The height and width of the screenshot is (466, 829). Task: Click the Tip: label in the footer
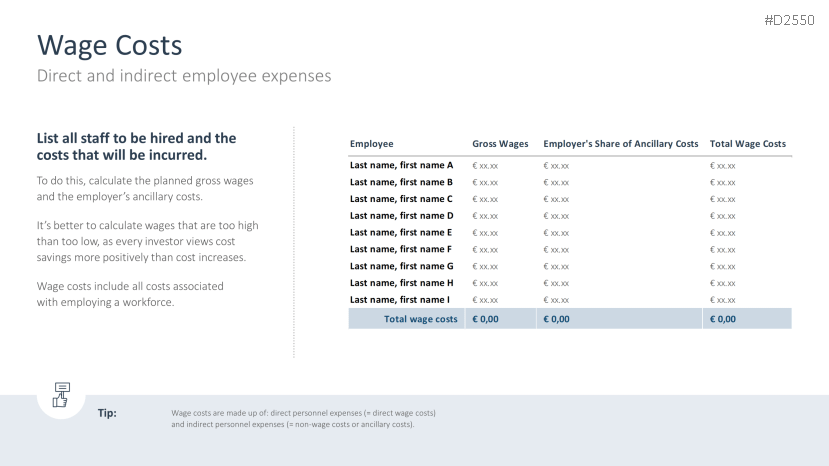(107, 412)
